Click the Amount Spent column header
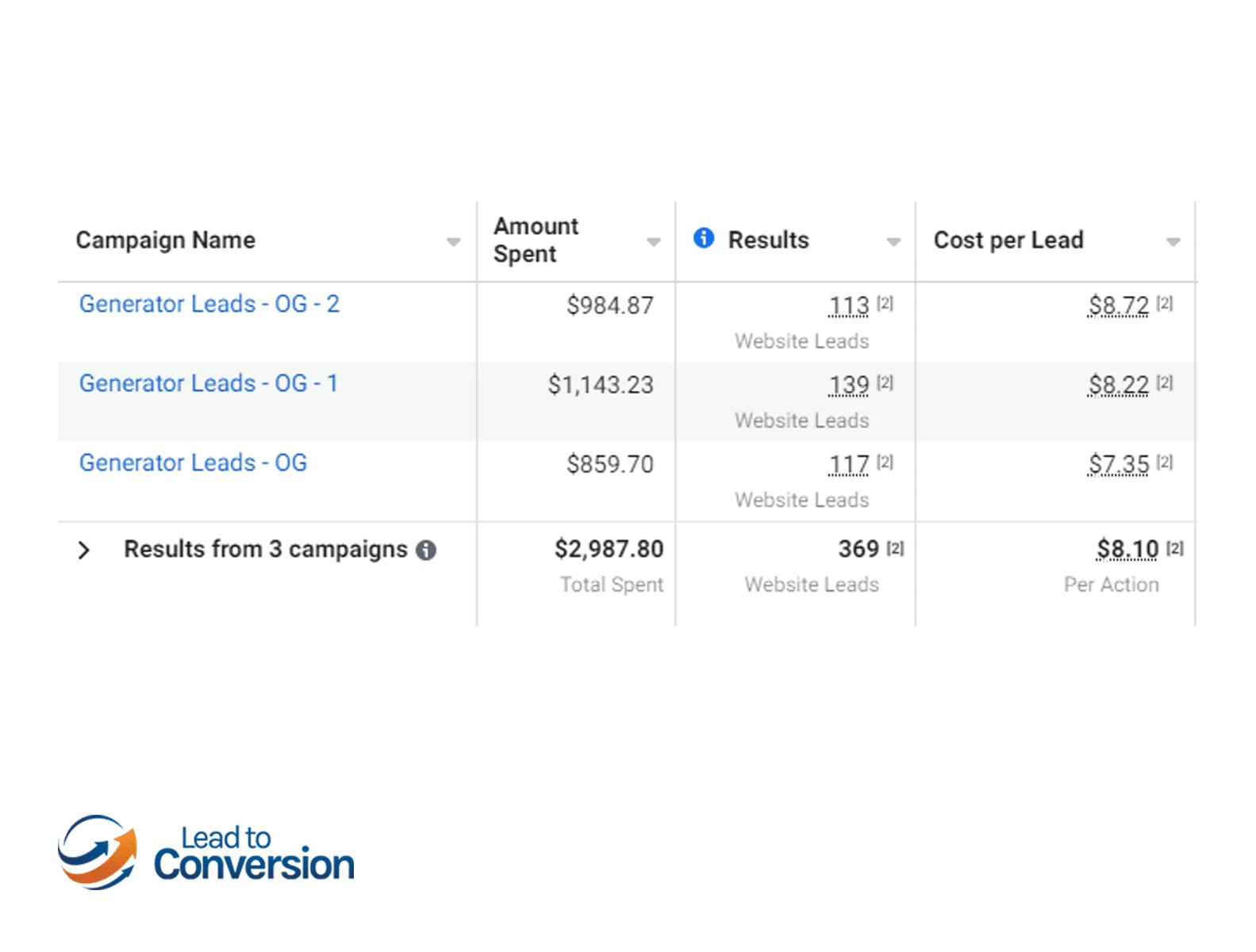The width and height of the screenshot is (1256, 952). point(536,240)
